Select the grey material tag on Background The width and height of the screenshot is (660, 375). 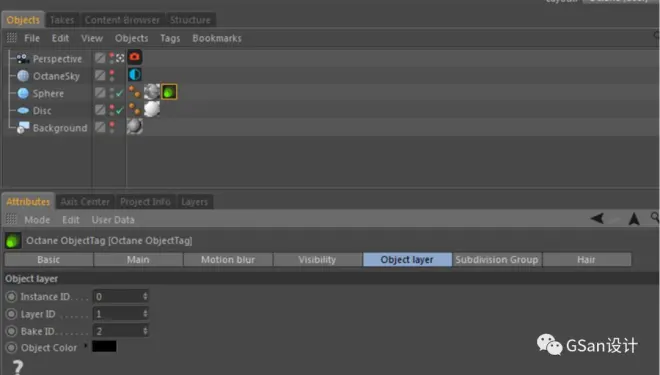click(135, 126)
